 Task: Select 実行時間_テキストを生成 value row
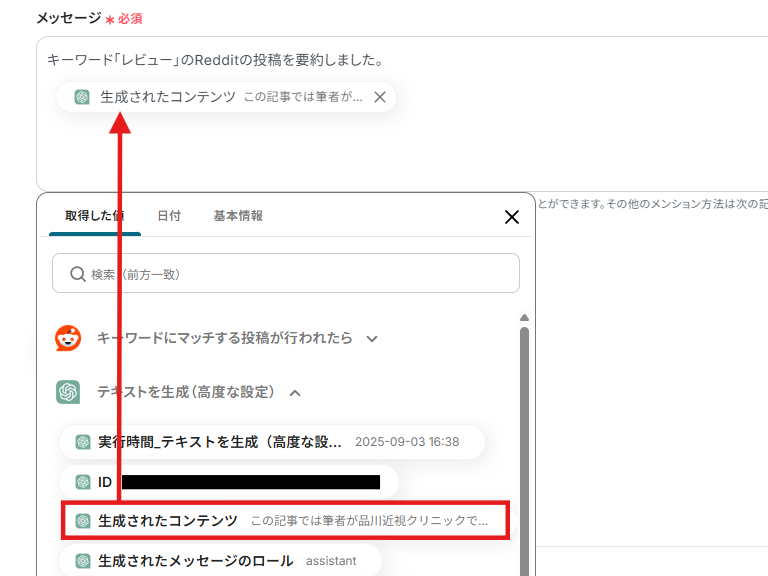click(272, 442)
